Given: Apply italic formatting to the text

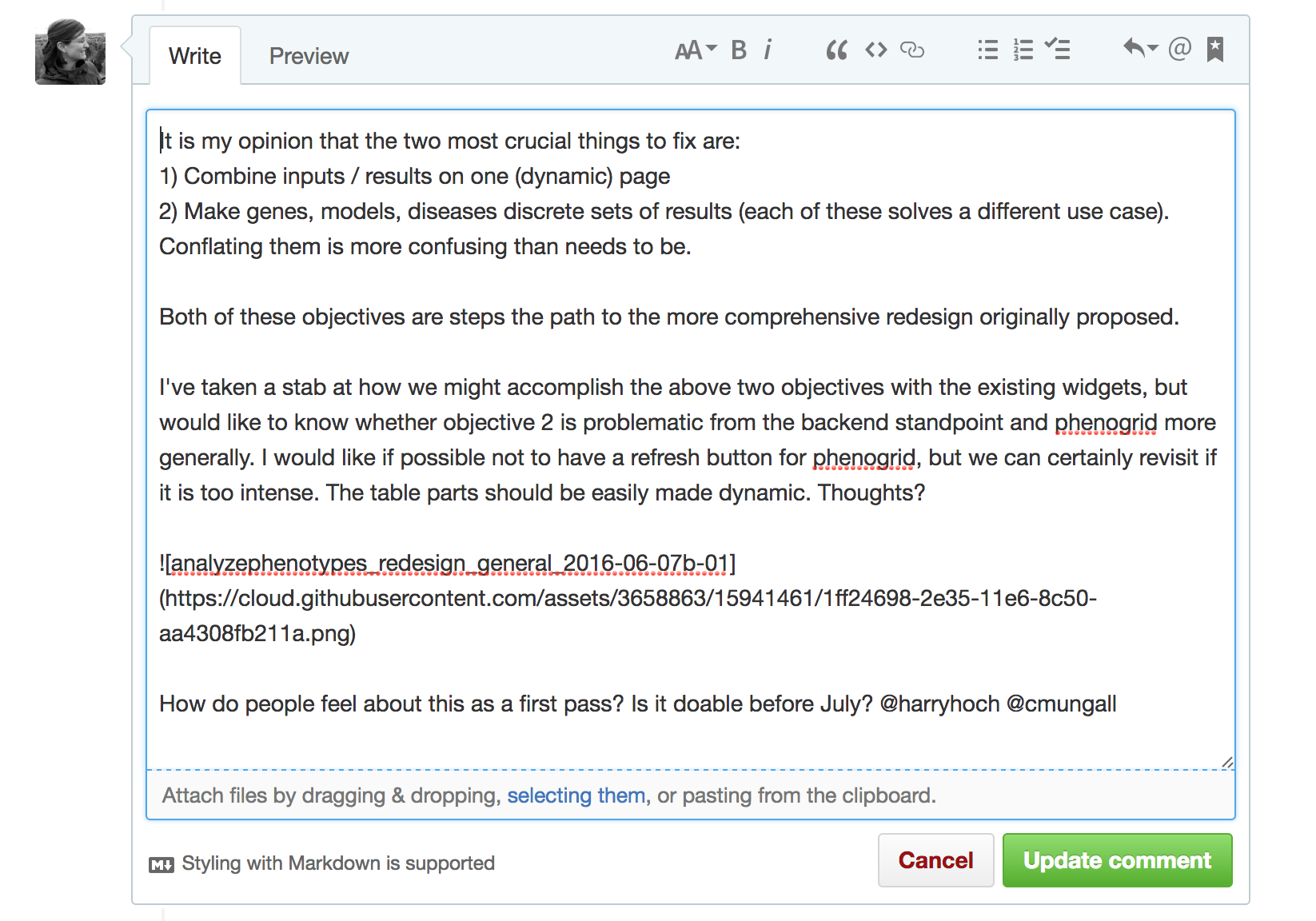Looking at the screenshot, I should coord(768,50).
